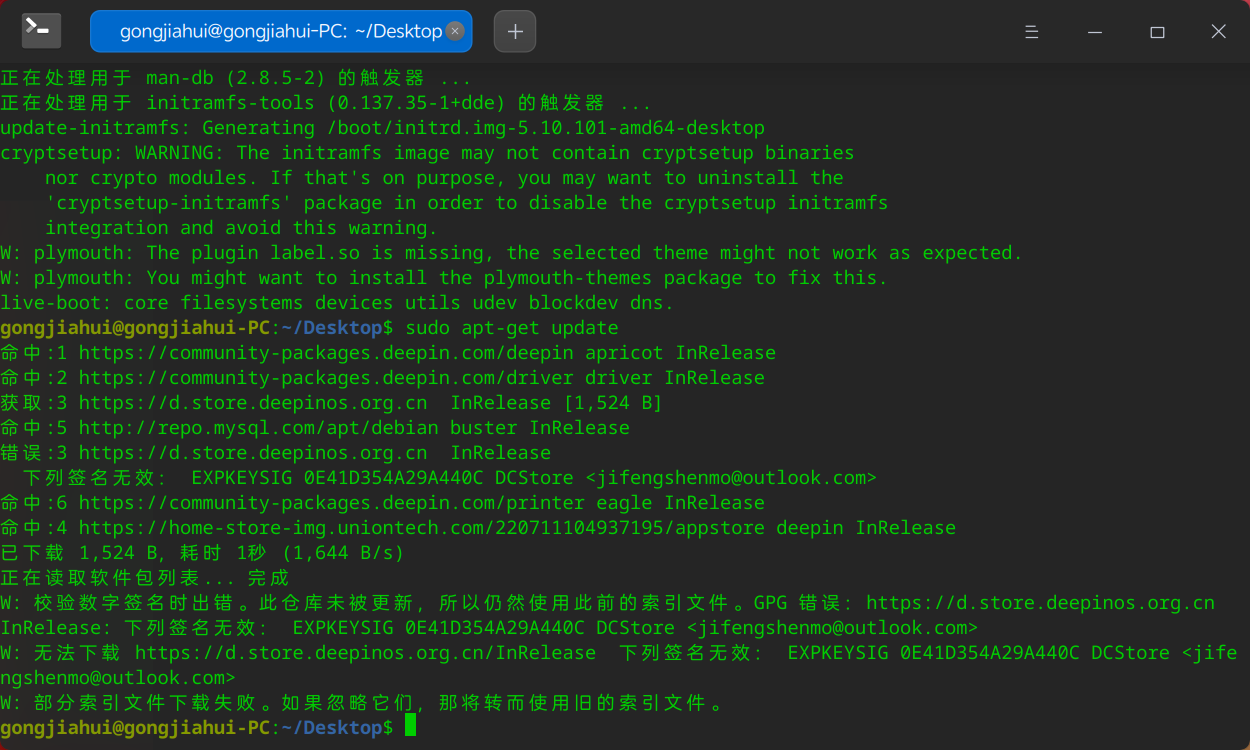This screenshot has width=1250, height=750.
Task: Open the terminal's hamburger menu
Action: [x=1031, y=31]
